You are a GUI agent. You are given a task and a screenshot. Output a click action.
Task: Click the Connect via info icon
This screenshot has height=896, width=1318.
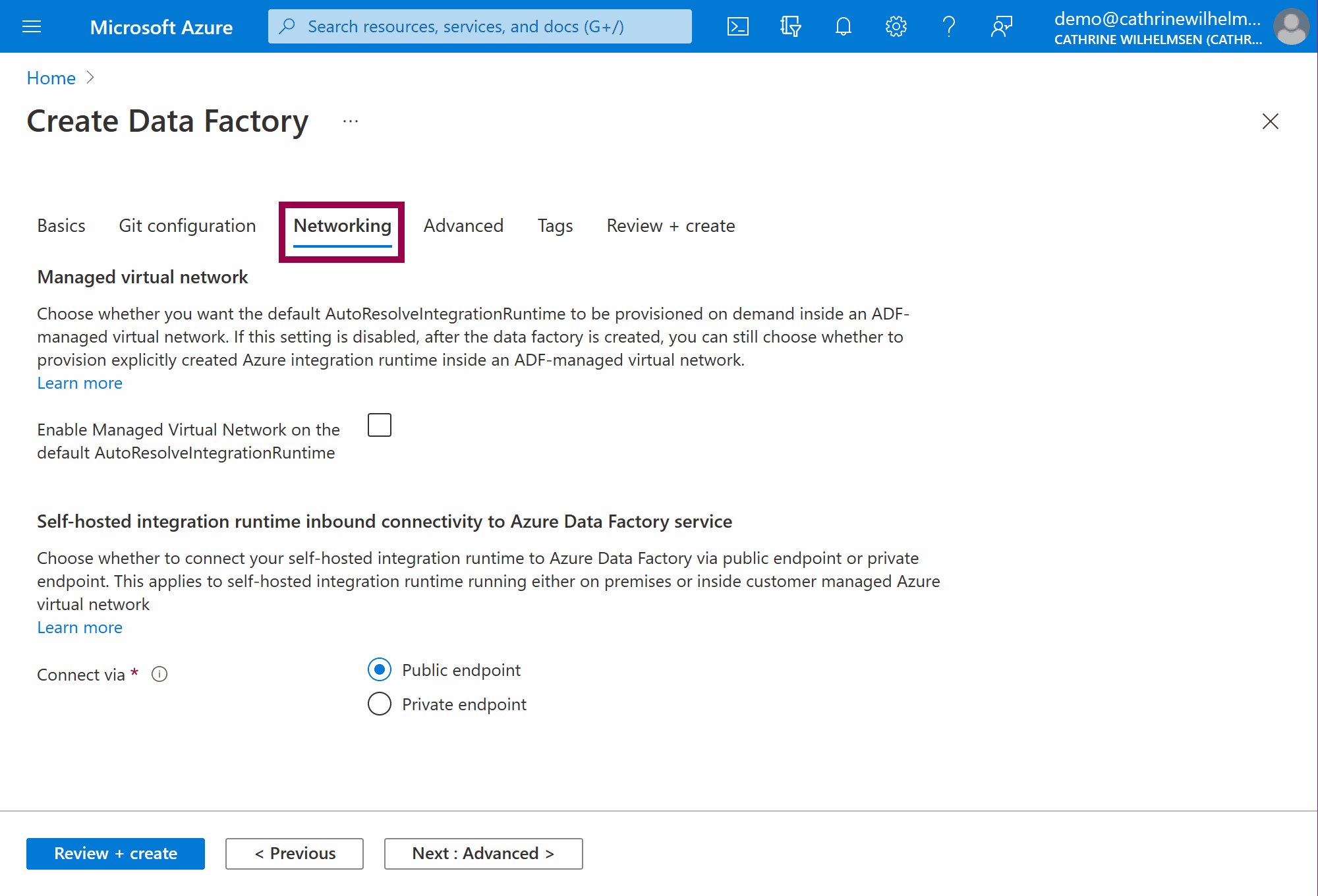159,674
